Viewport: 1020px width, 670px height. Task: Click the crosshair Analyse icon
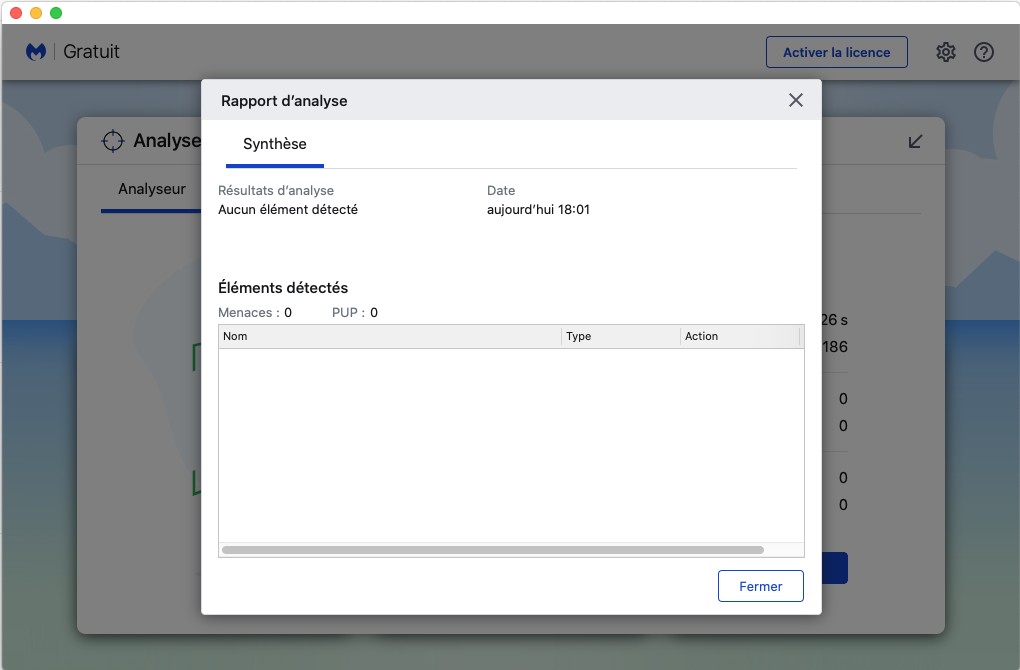click(113, 141)
